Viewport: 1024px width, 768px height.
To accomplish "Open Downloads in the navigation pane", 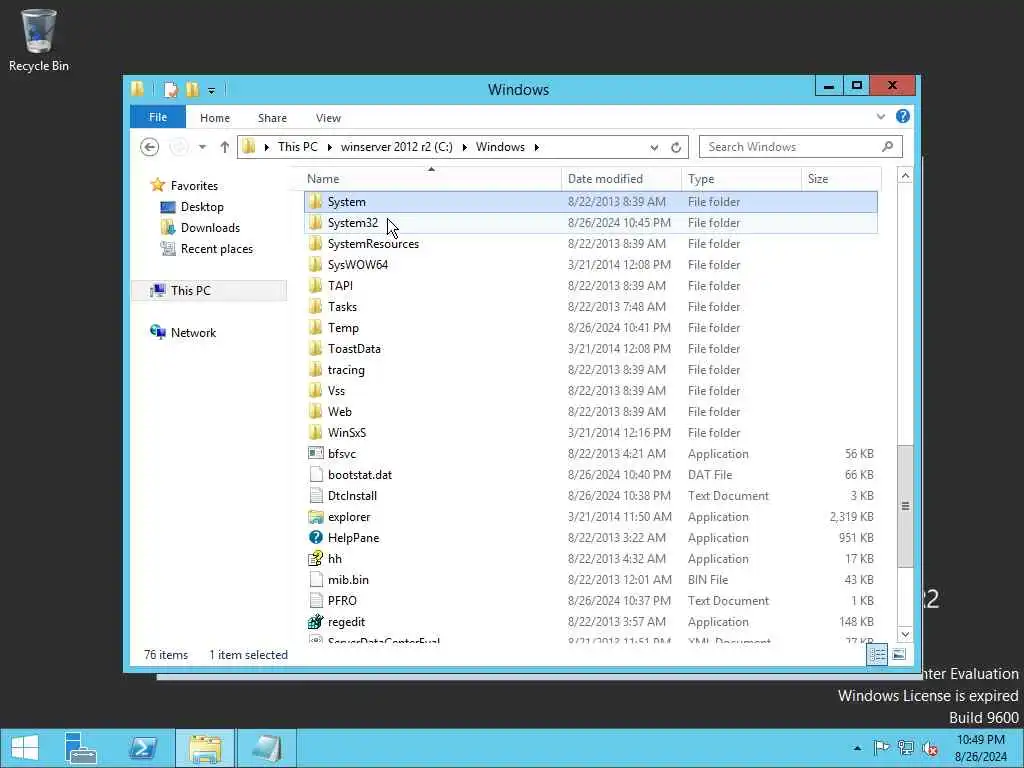I will (x=210, y=228).
